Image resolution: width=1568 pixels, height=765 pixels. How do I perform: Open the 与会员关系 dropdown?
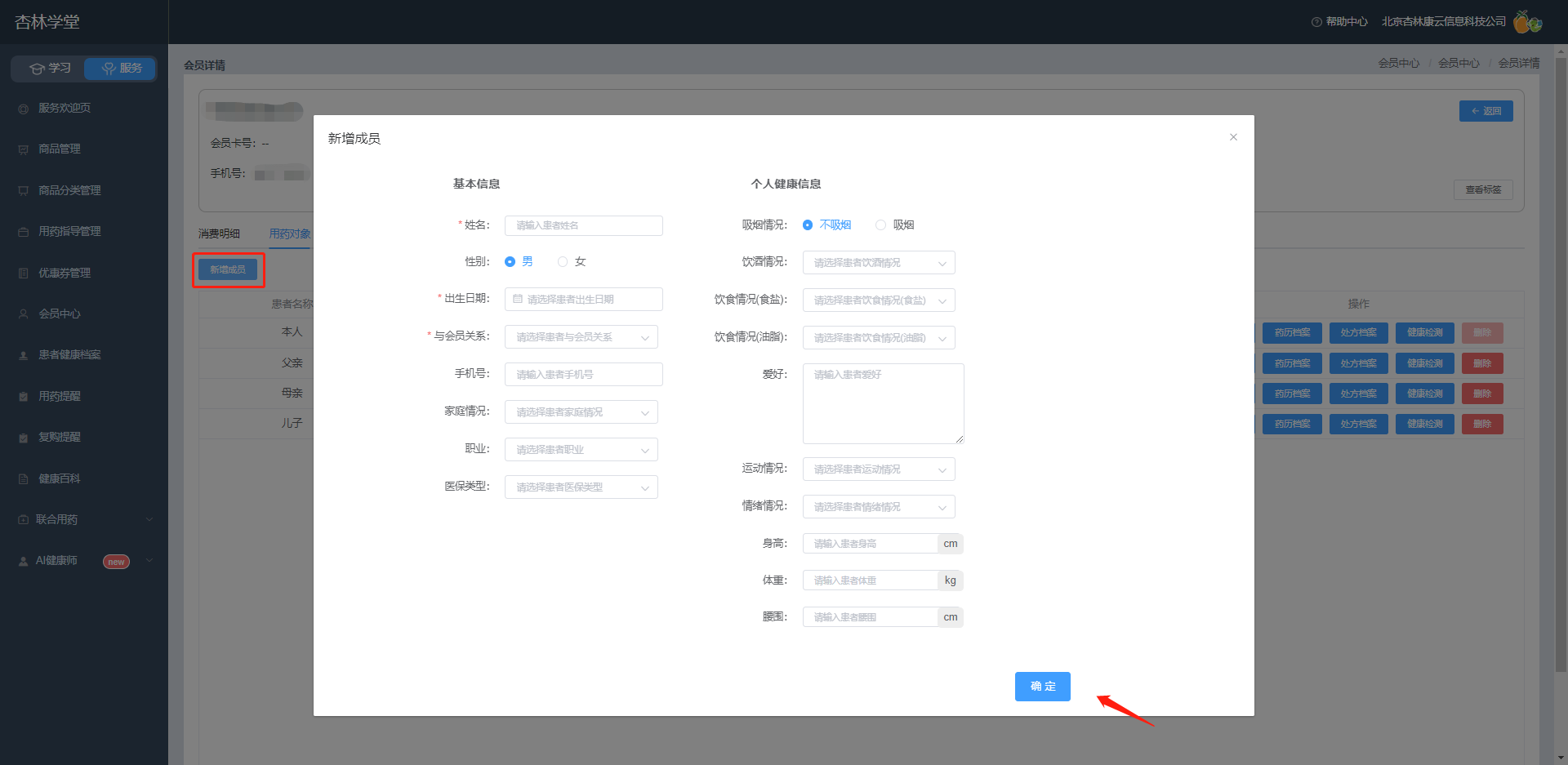(x=581, y=337)
